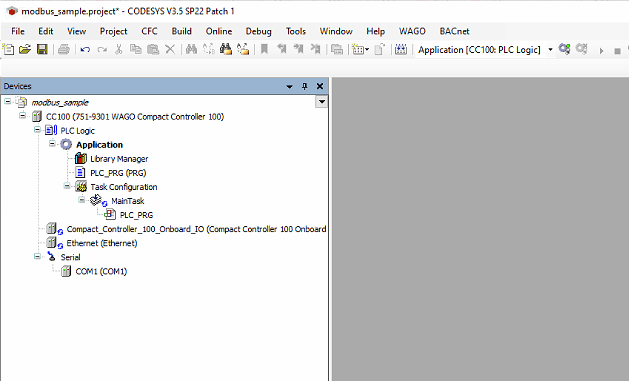Click Replace in project toolbar icon
The image size is (629, 381).
(x=243, y=49)
